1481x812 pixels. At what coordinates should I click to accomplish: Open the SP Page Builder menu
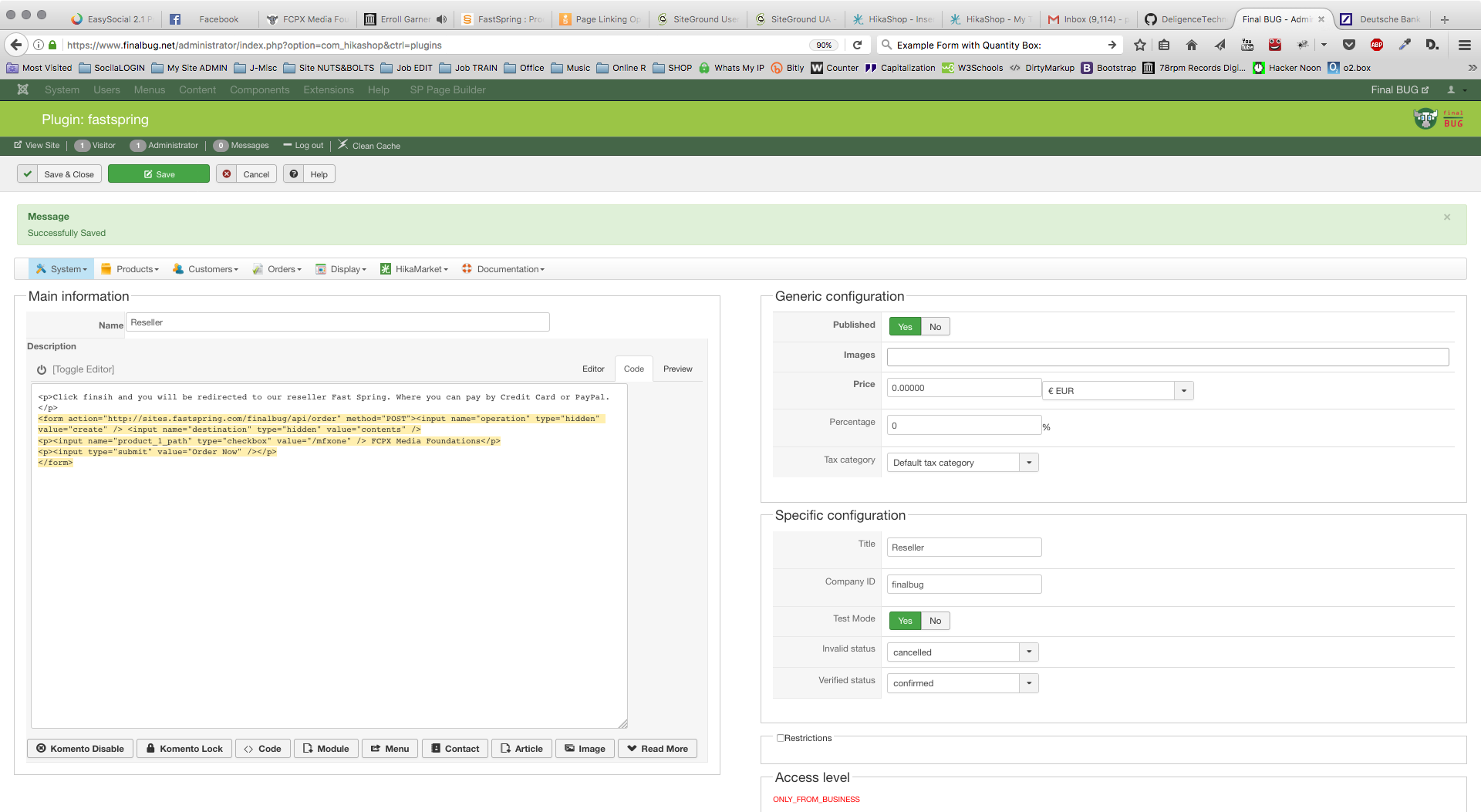coord(447,89)
